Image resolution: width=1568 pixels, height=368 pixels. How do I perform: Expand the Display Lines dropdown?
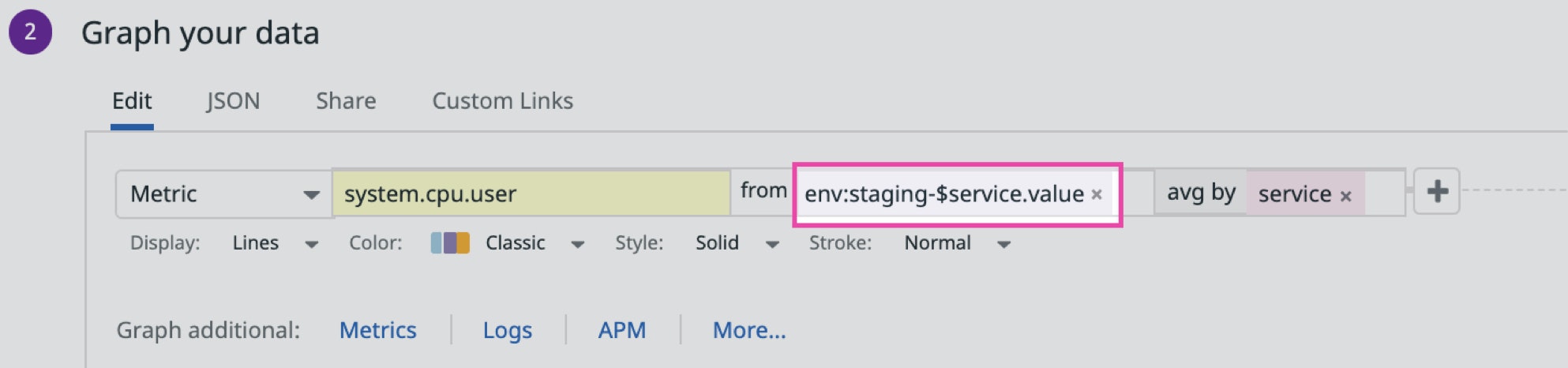(311, 244)
